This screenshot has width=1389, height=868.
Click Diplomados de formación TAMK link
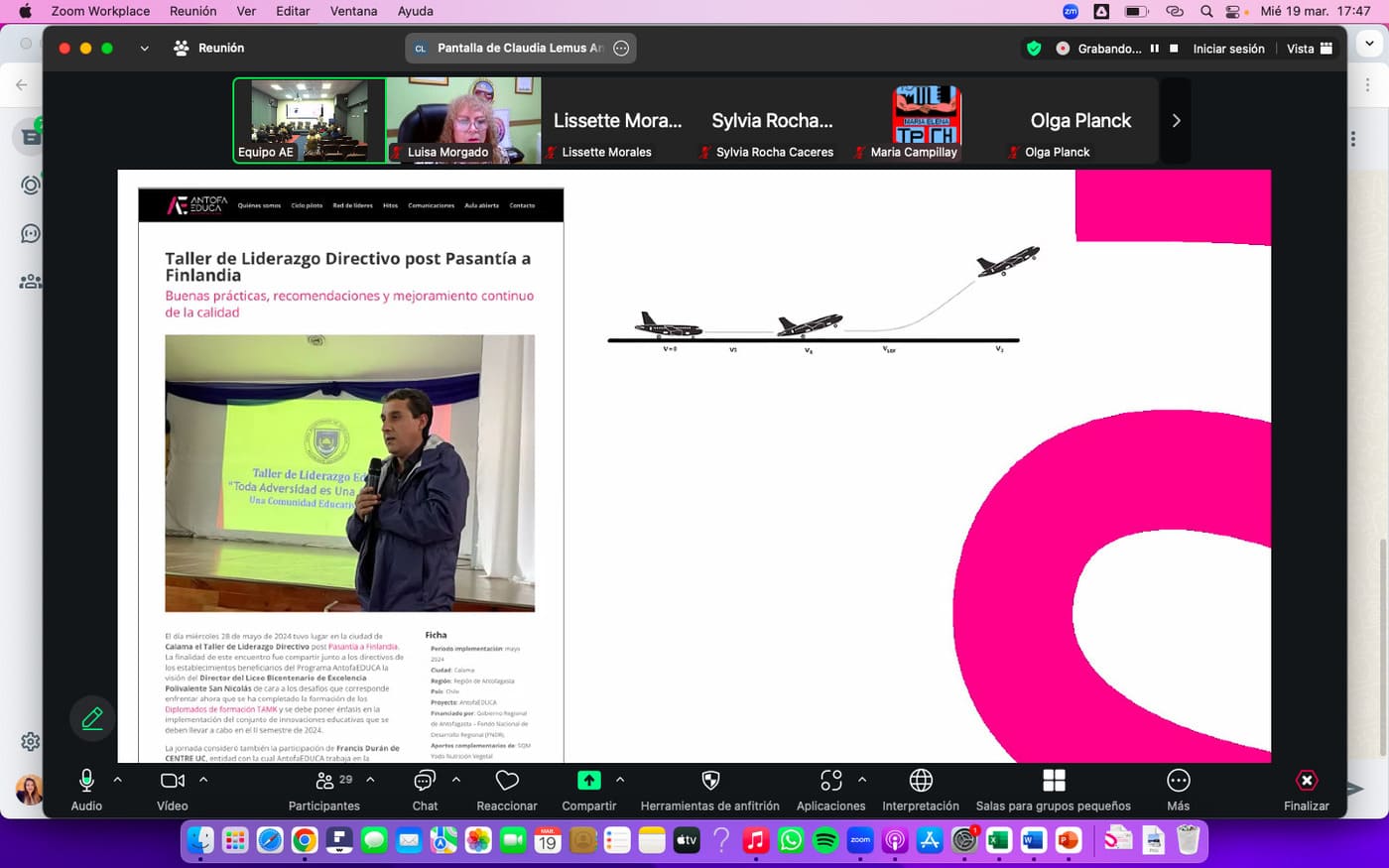[221, 709]
